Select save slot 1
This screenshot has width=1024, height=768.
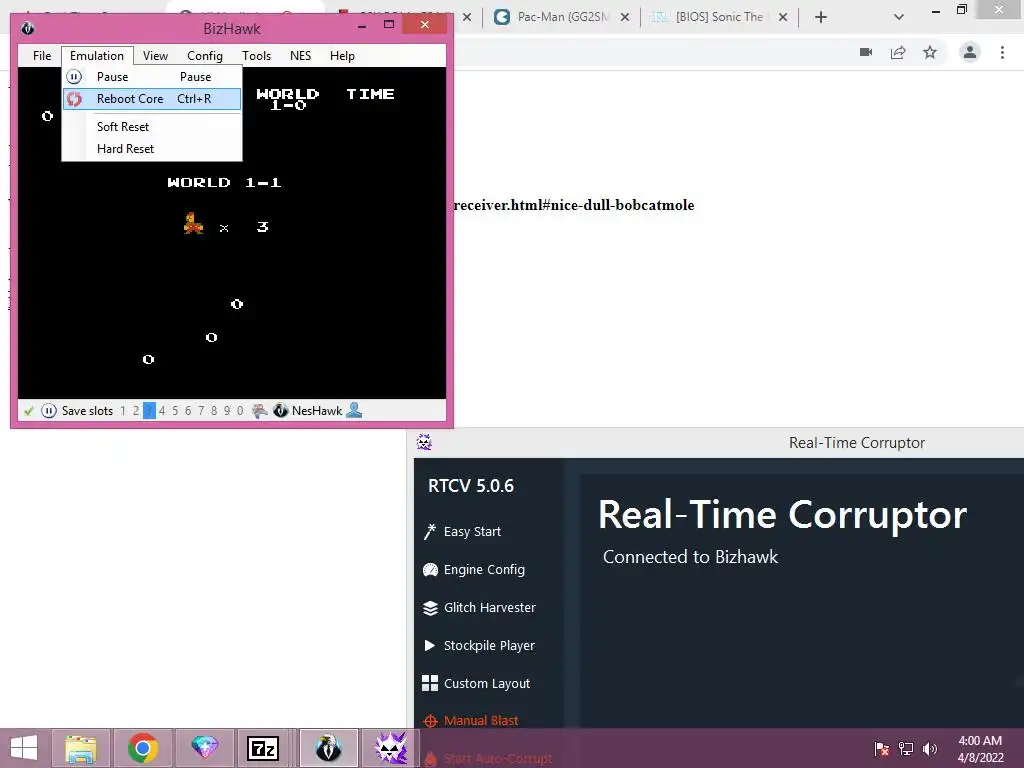coord(123,411)
